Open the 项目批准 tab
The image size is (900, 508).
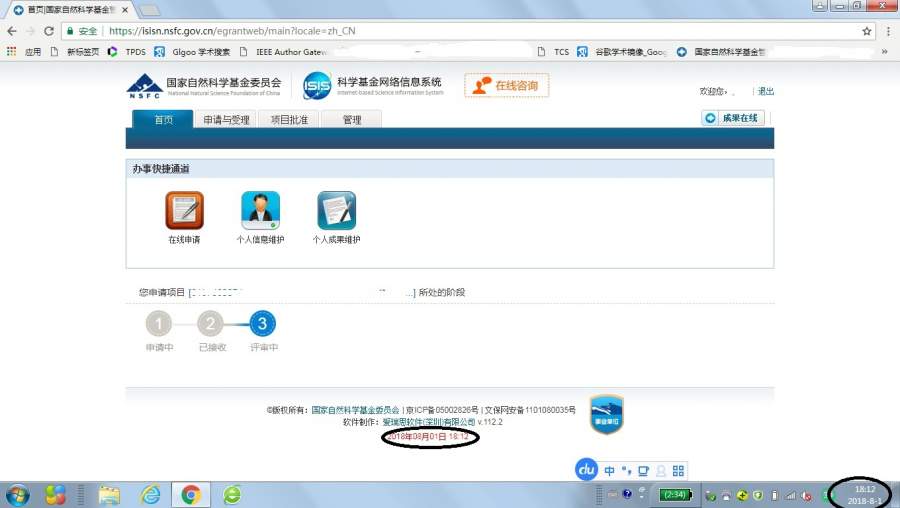point(289,119)
